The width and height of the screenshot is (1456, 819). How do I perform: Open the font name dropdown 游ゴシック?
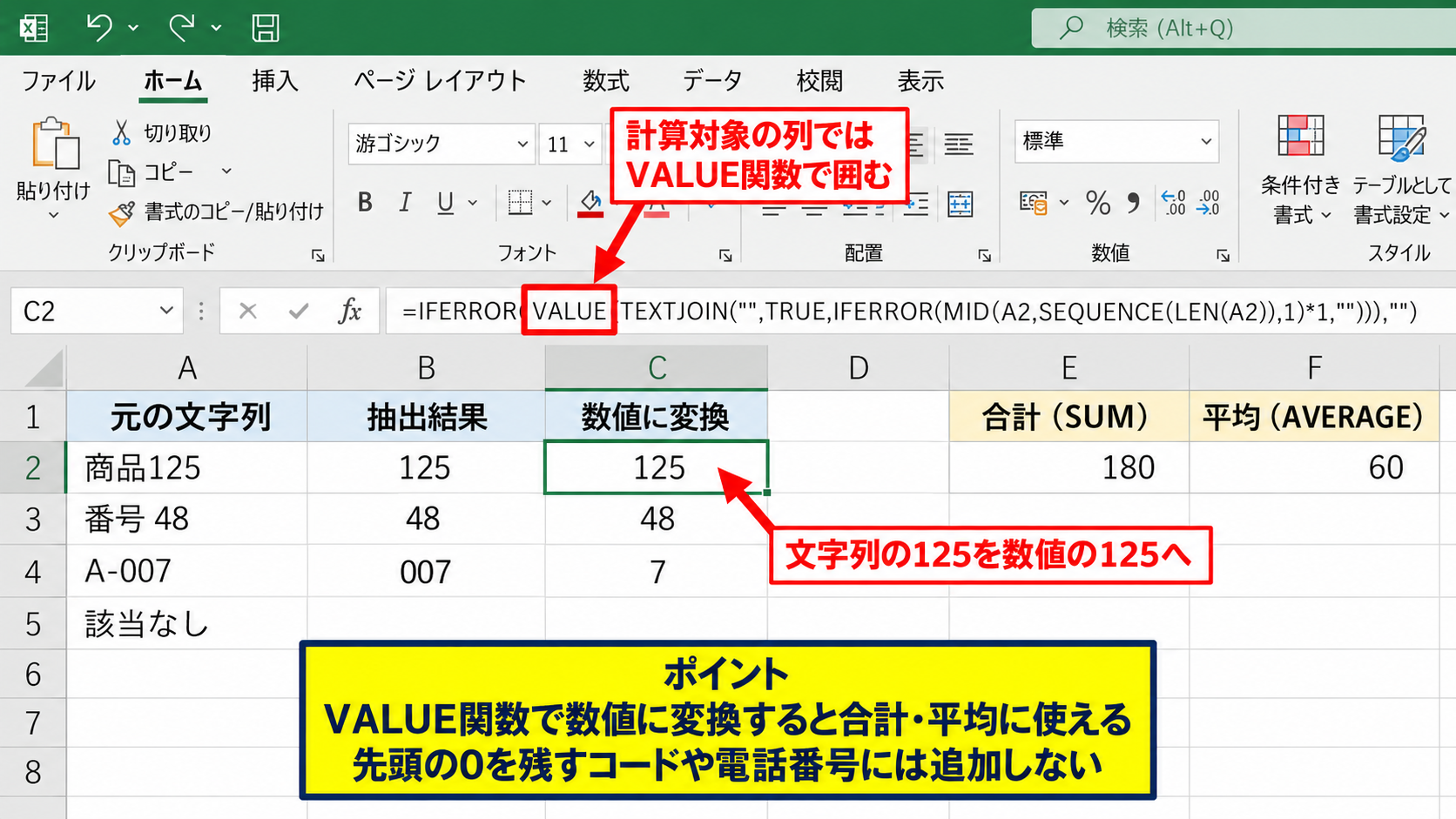pyautogui.click(x=522, y=144)
